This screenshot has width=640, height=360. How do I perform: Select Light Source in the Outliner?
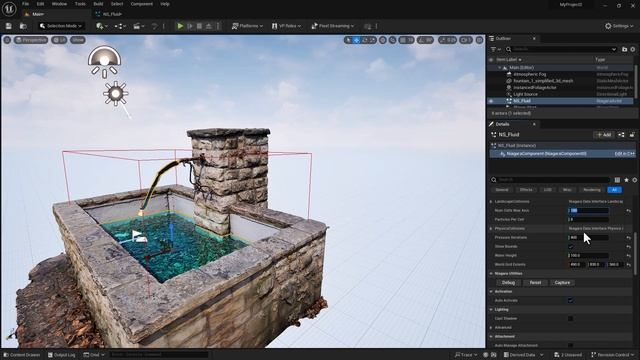click(x=525, y=94)
